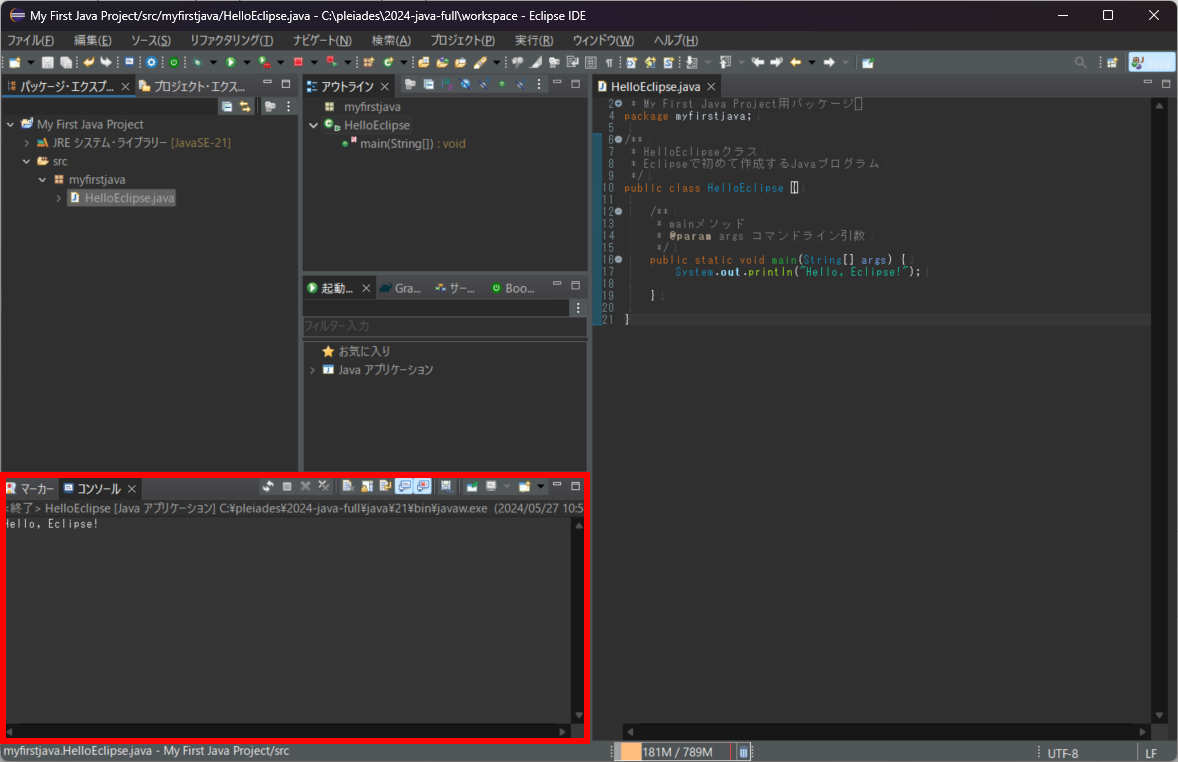Click the New Java Class icon

[x=388, y=62]
